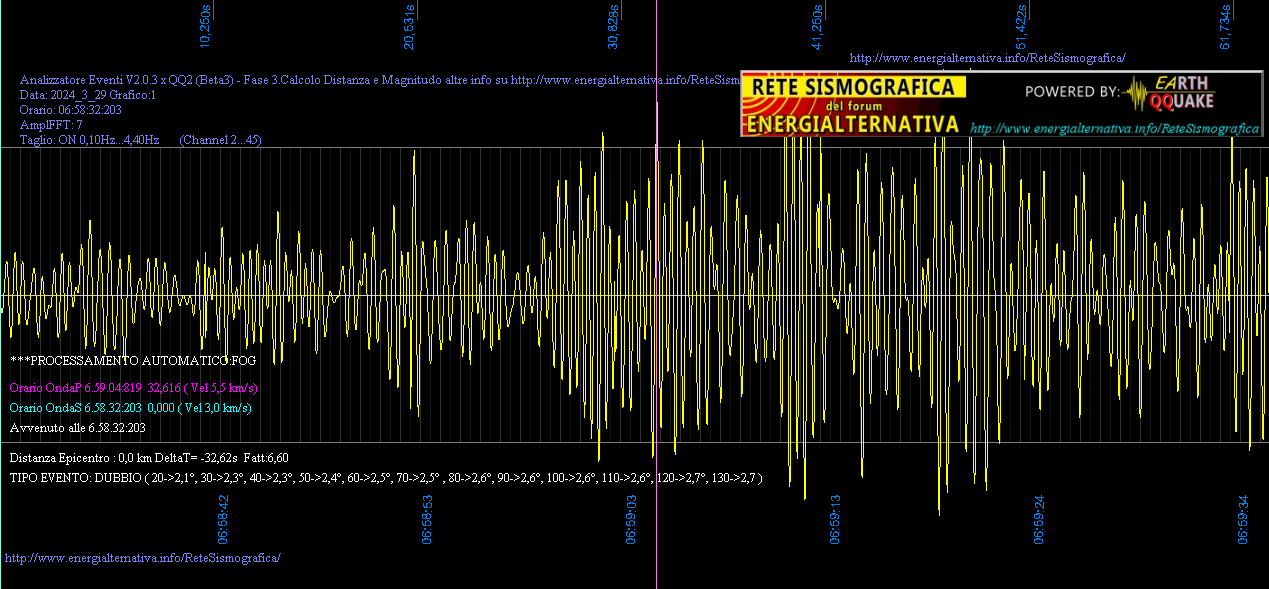Click the Data: 2024_3_29 Grafico:1 line

tap(88, 95)
